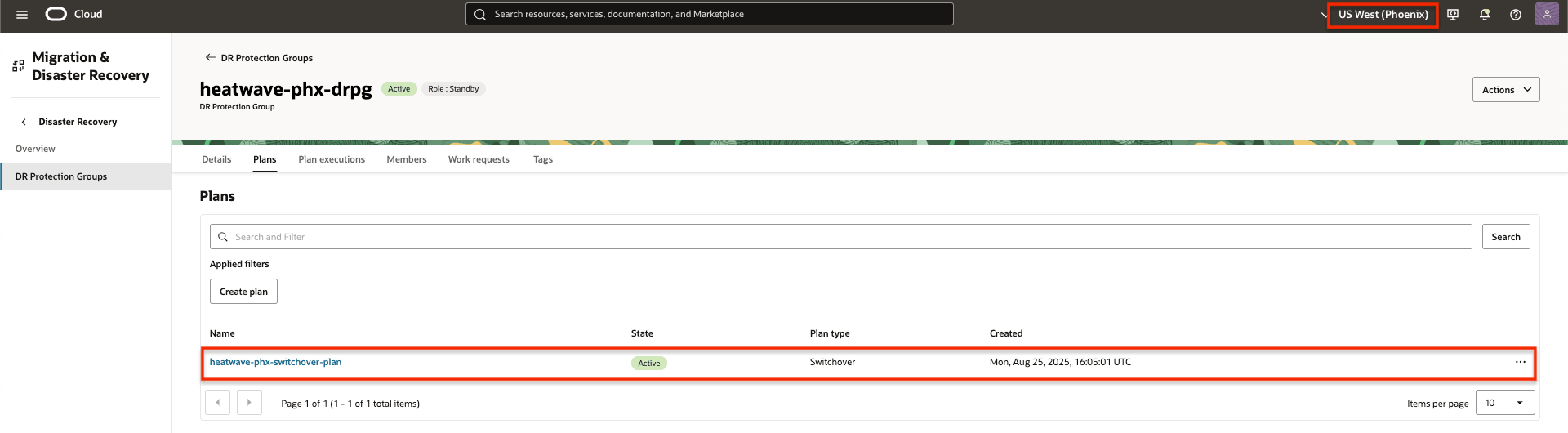Open the heatwave-phx-switchover-plan link

coord(275,362)
